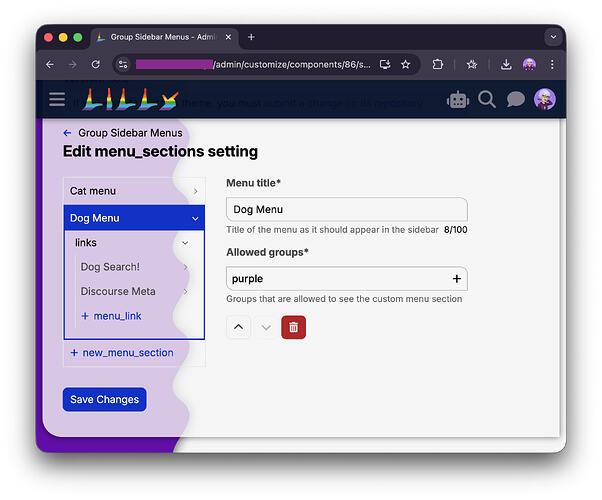Viewport: 602px width, 500px height.
Task: Open browser downloads
Action: pyautogui.click(x=506, y=65)
